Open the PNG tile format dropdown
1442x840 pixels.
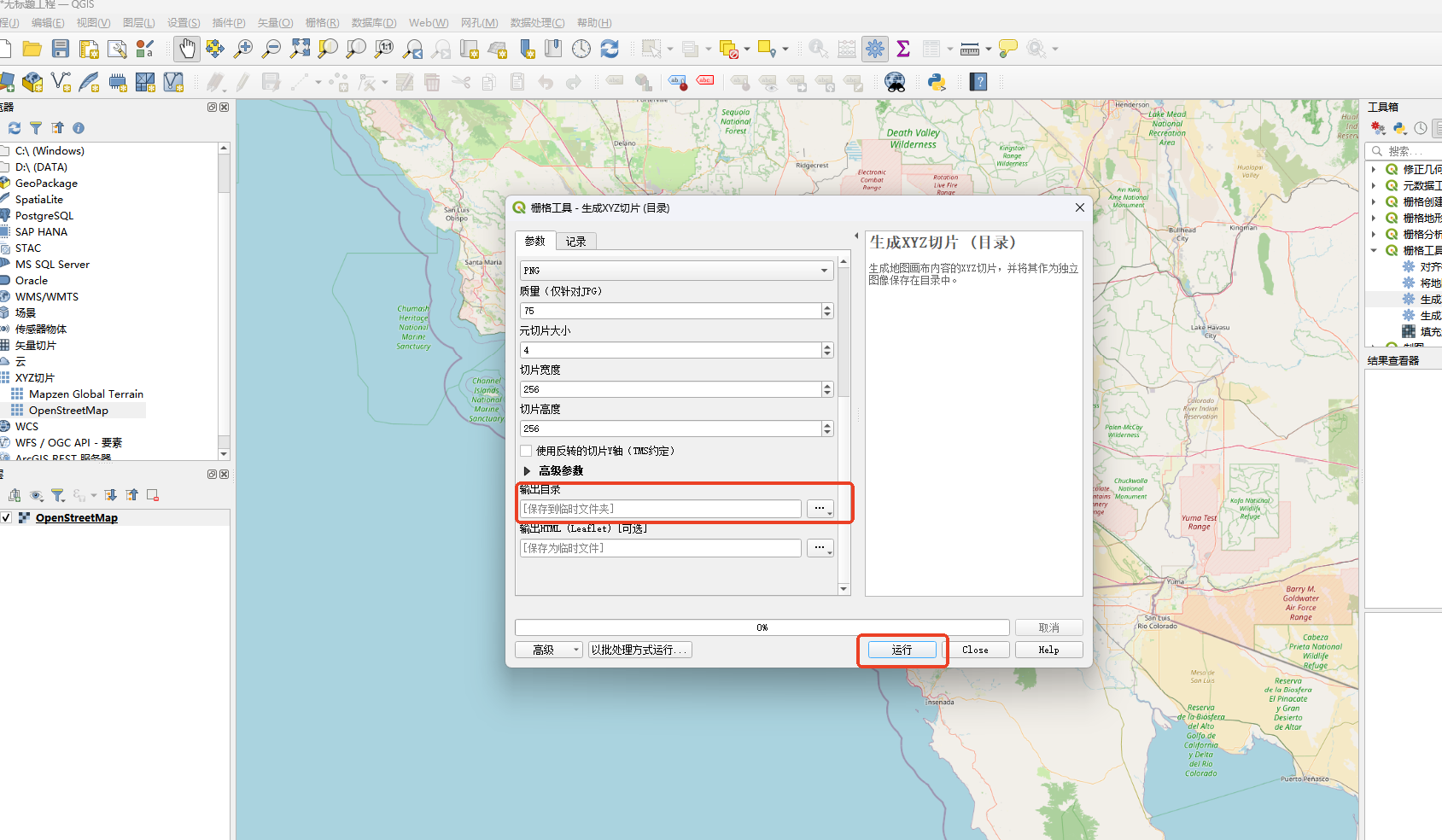coord(676,271)
